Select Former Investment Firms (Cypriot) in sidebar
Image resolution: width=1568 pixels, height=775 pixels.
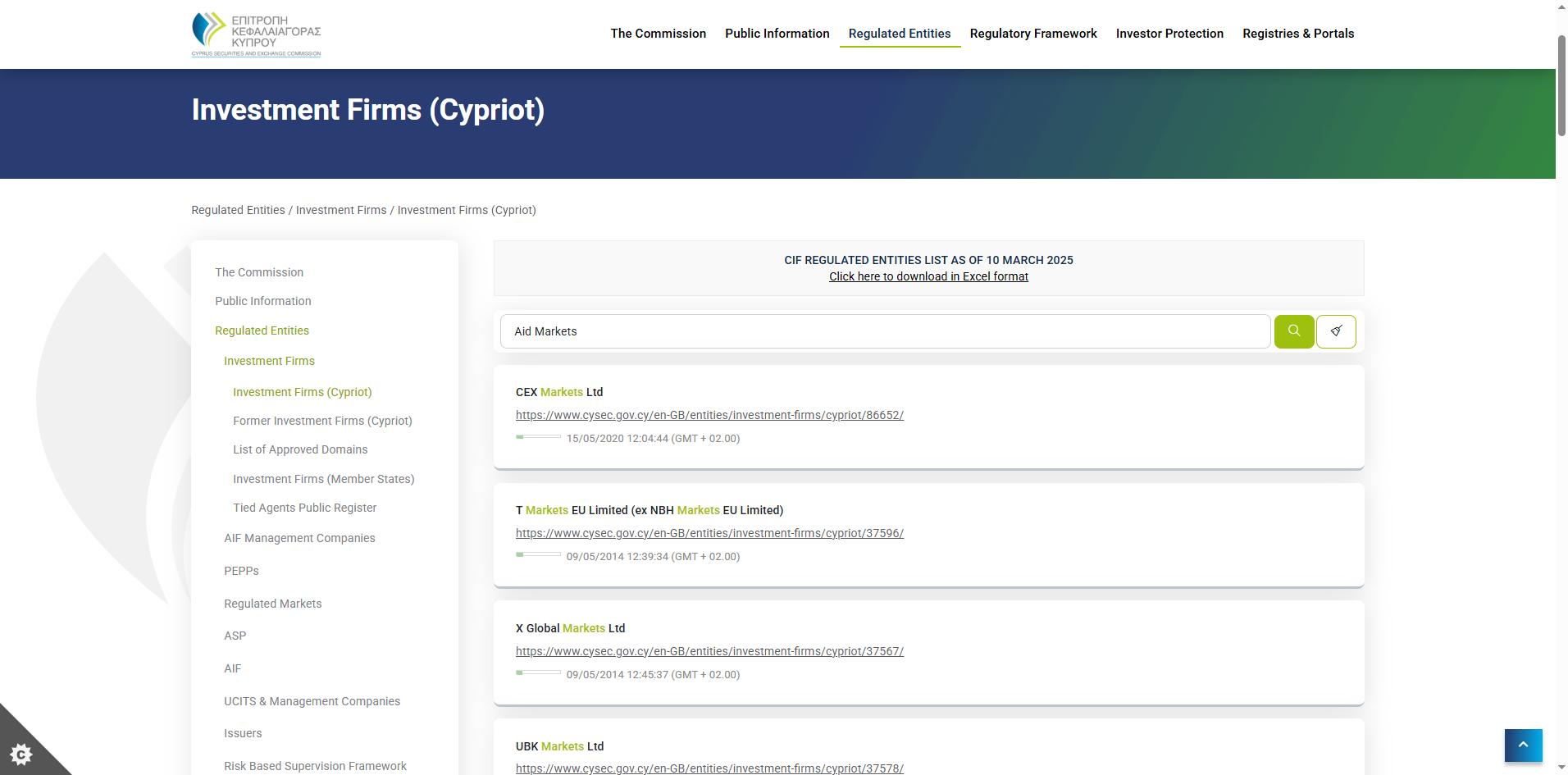(322, 421)
